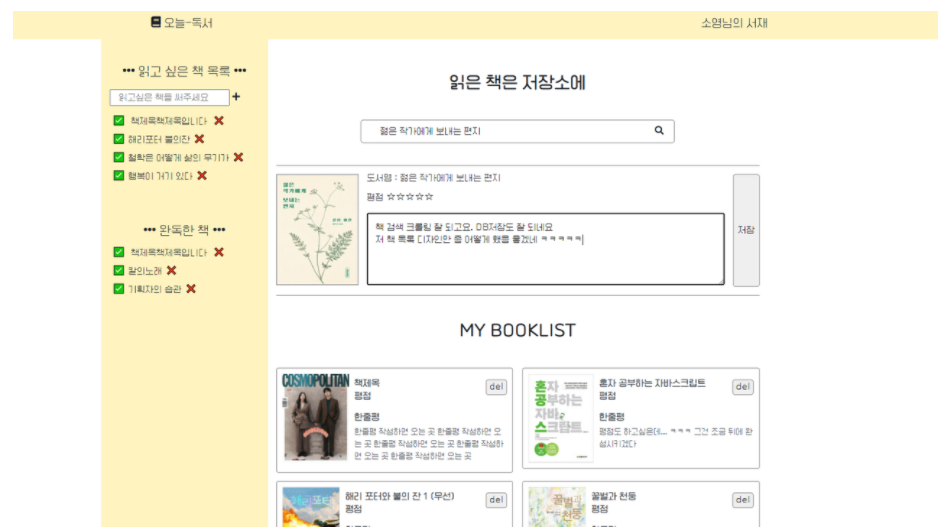945x530 pixels.
Task: Click inside the one-line review textarea
Action: coord(545,248)
